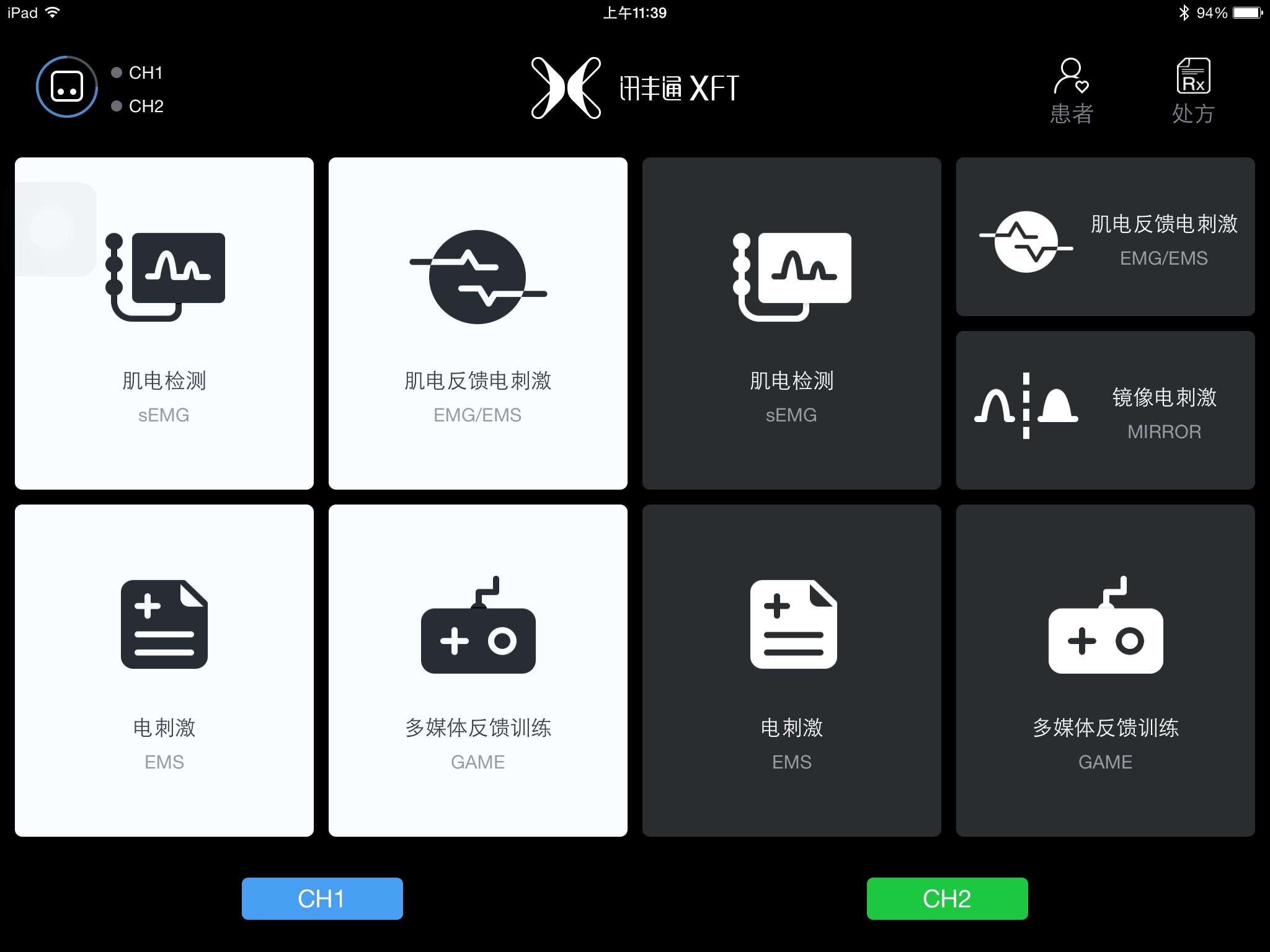Tap the EMS label on dark card
The image size is (1270, 952).
click(792, 762)
